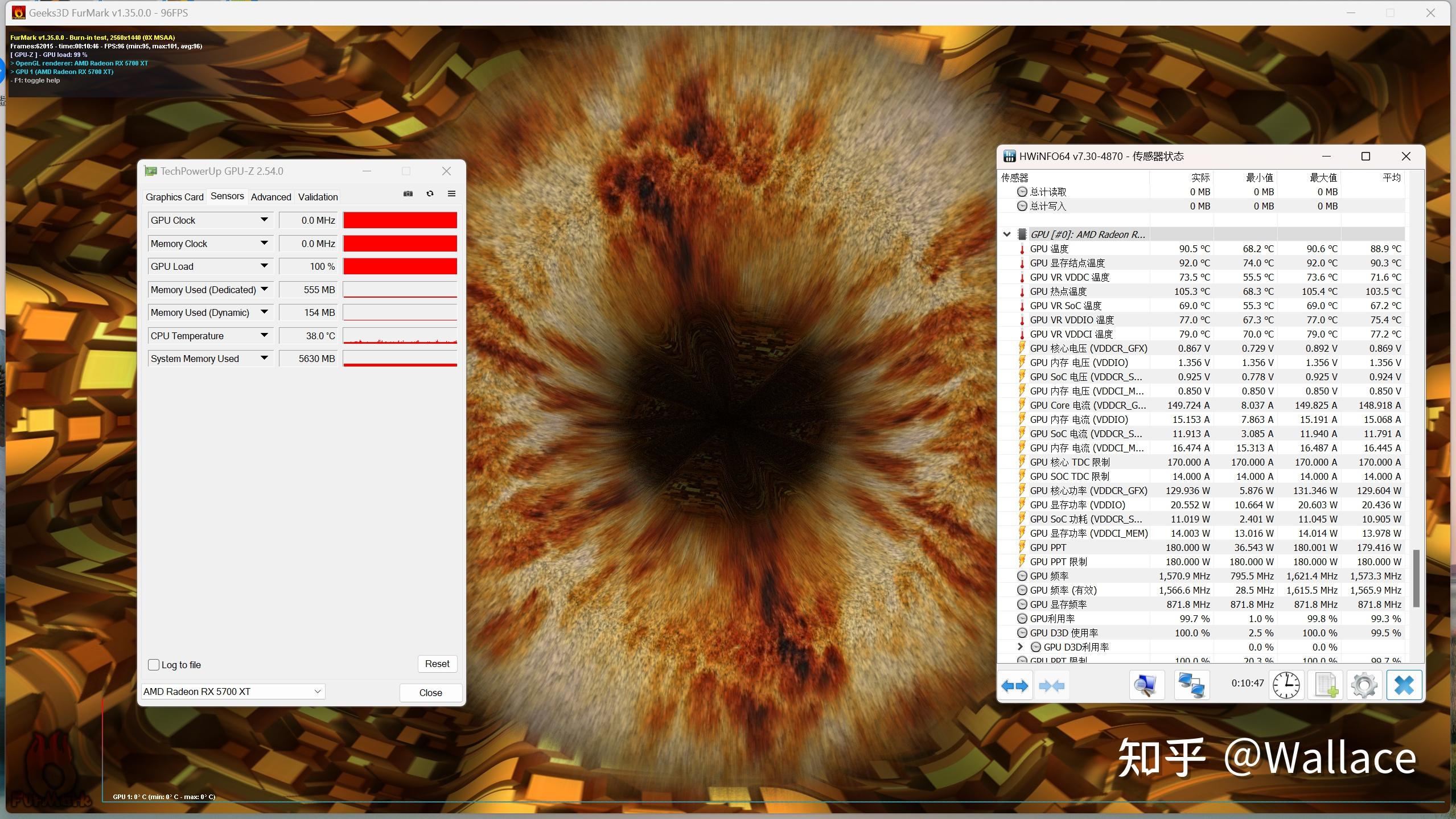Click the GPU-Z screenshot icon
Image resolution: width=1456 pixels, height=819 pixels.
tap(408, 195)
